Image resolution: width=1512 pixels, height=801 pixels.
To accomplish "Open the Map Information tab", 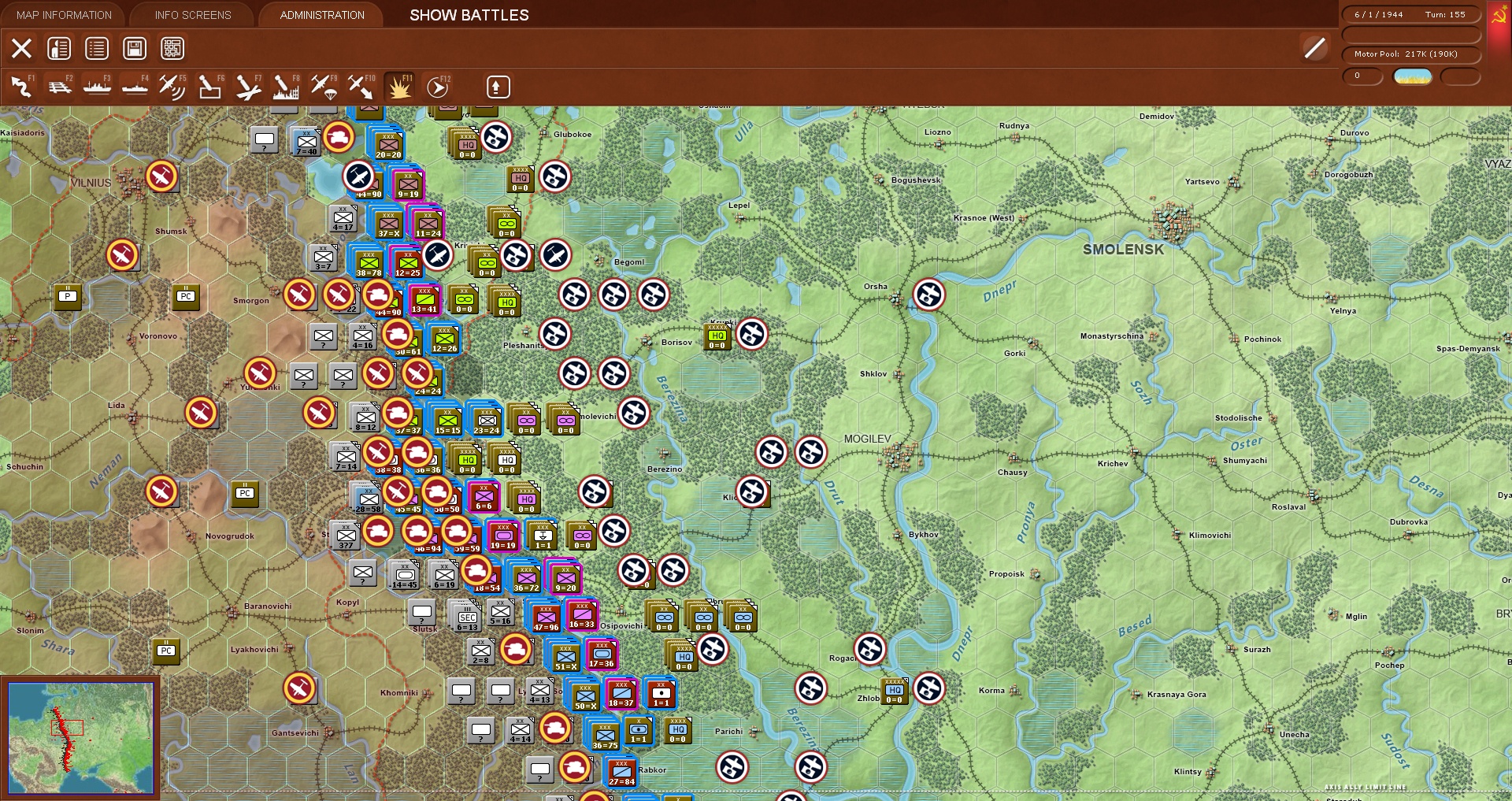I will point(64,15).
